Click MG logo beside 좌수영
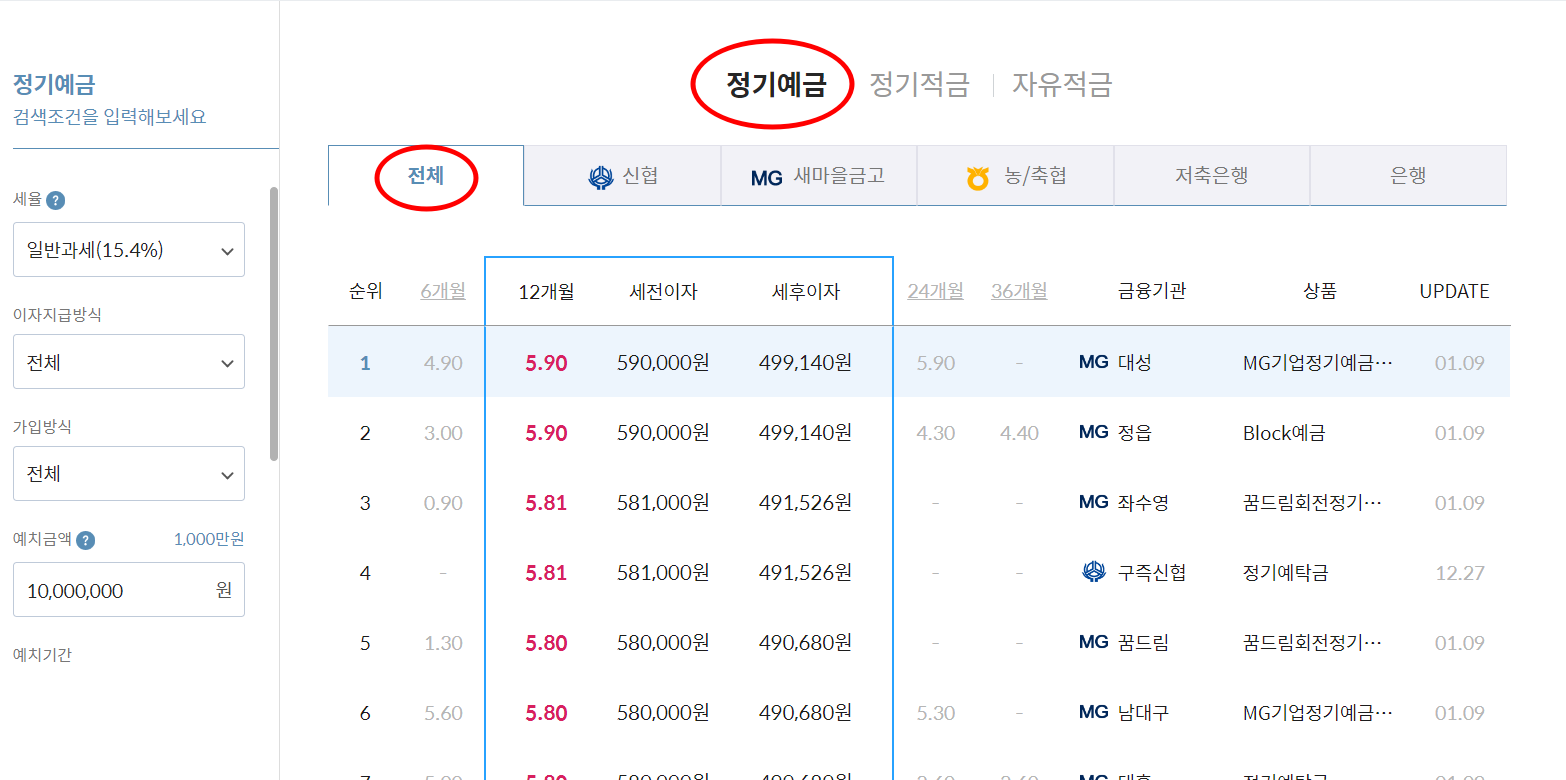The height and width of the screenshot is (780, 1566). [1094, 502]
